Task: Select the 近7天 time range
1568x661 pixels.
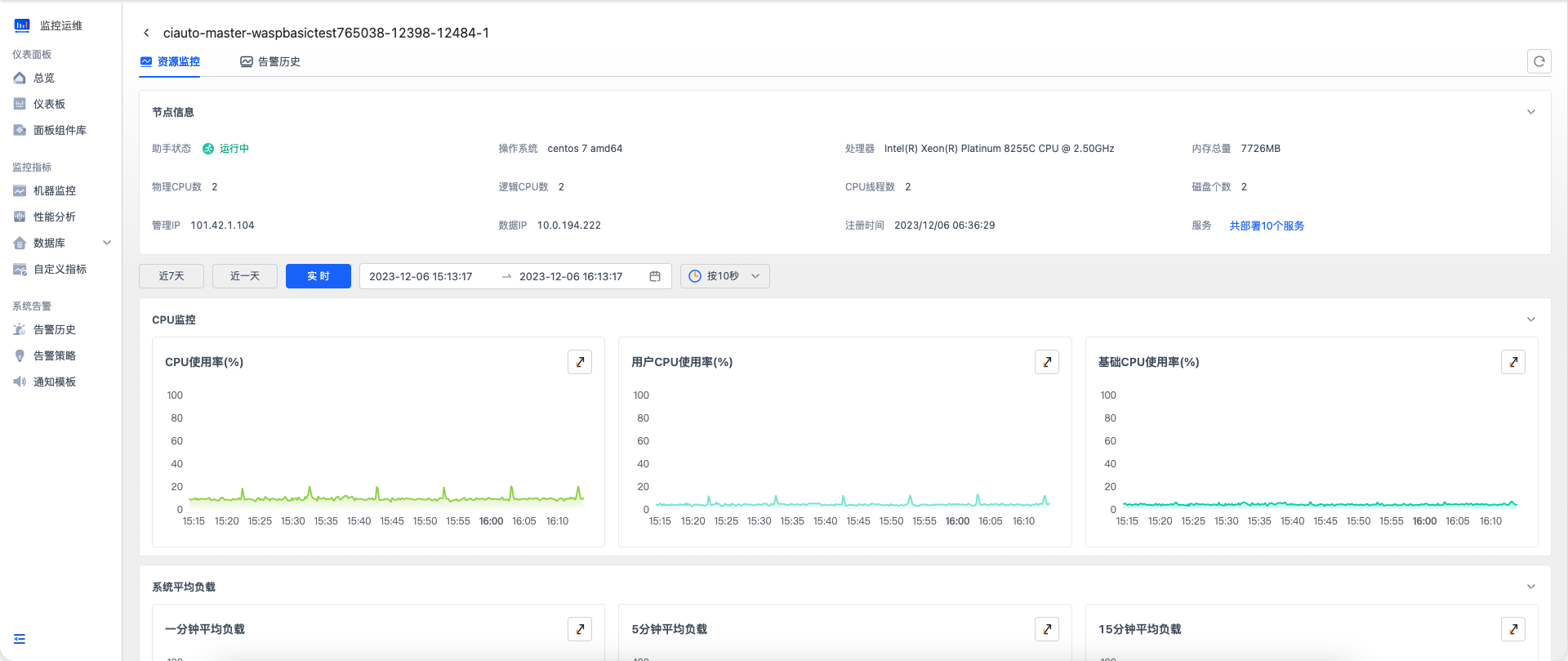Action: coord(171,276)
